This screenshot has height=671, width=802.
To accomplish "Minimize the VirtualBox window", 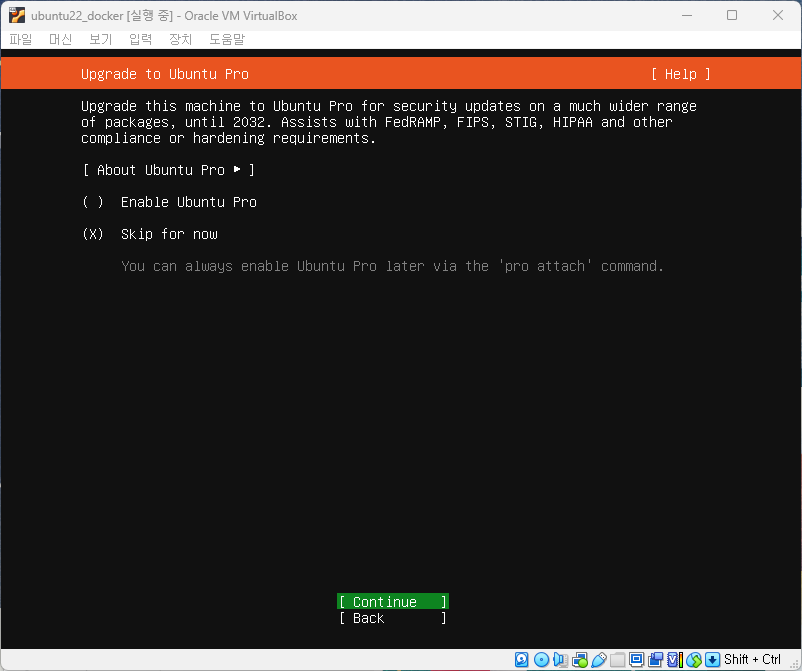I will (687, 15).
